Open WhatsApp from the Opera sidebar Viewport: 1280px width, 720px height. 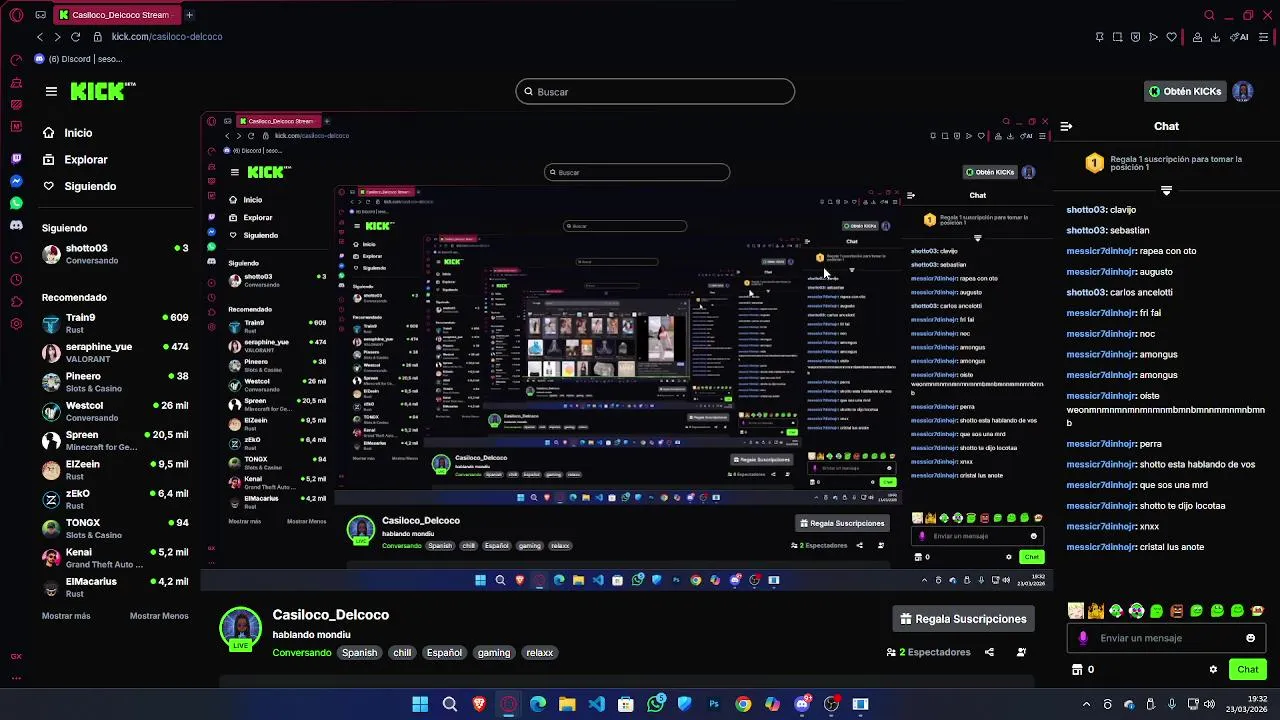coord(16,203)
